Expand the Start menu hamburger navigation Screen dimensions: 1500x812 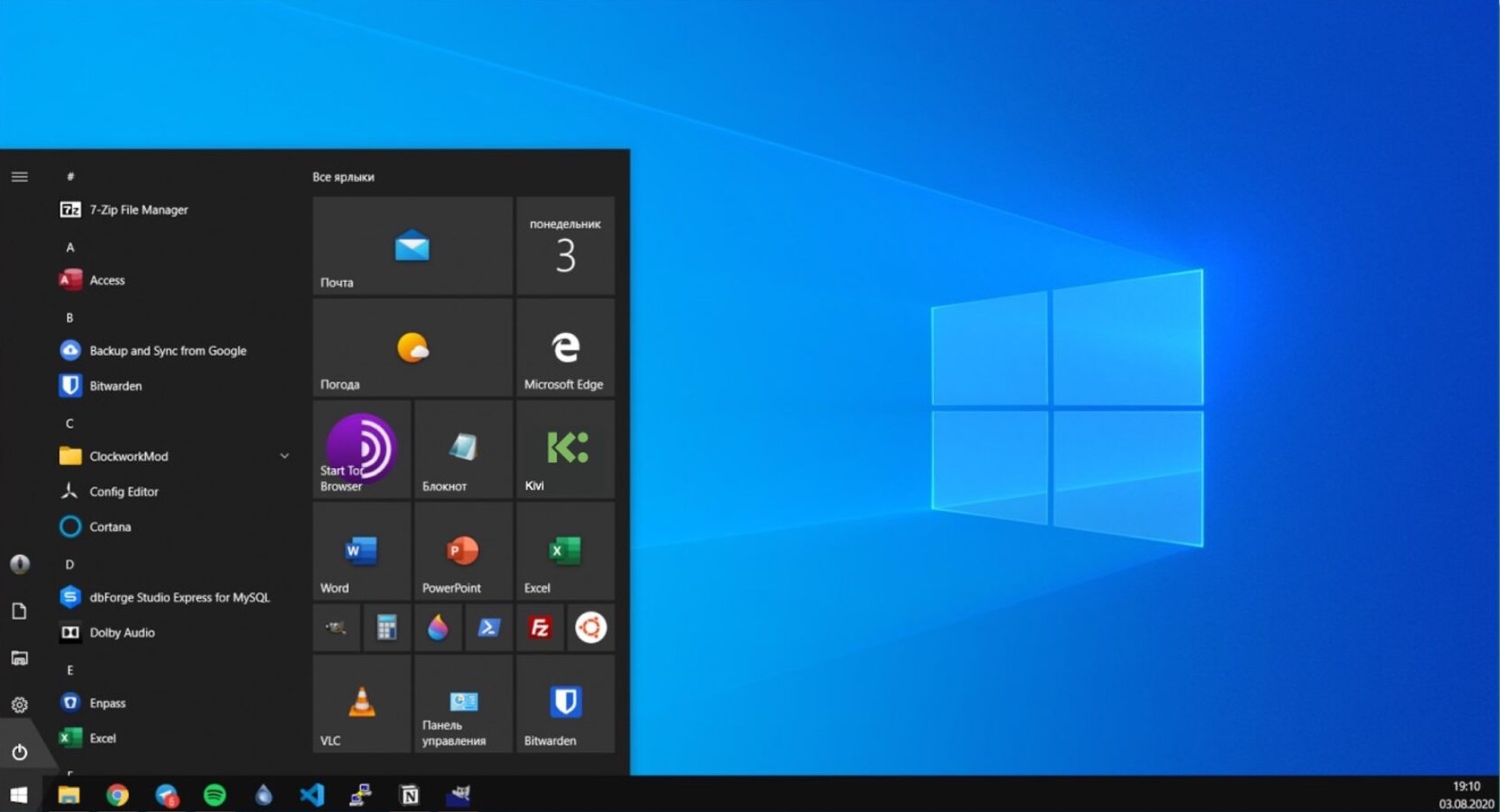pos(20,176)
